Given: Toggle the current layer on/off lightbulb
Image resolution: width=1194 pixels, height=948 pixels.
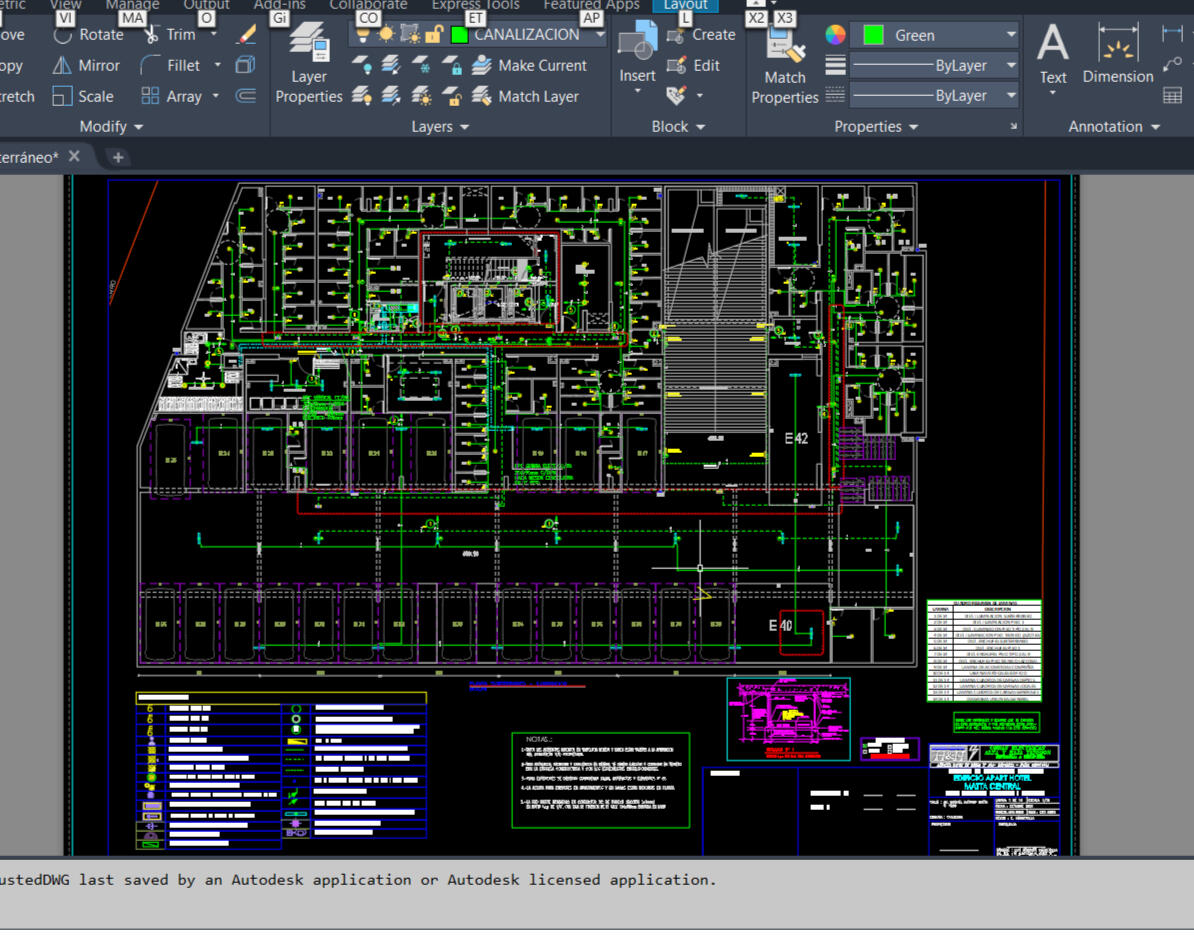Looking at the screenshot, I should 363,34.
